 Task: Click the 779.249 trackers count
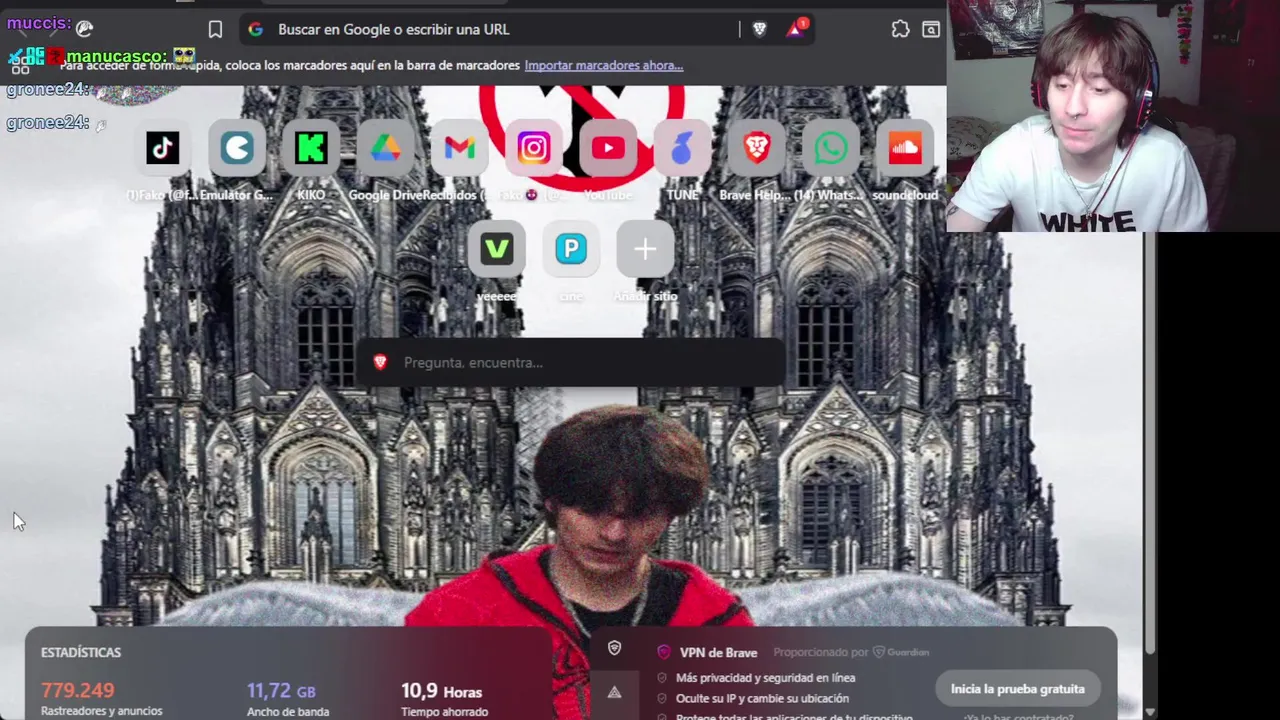click(x=78, y=690)
